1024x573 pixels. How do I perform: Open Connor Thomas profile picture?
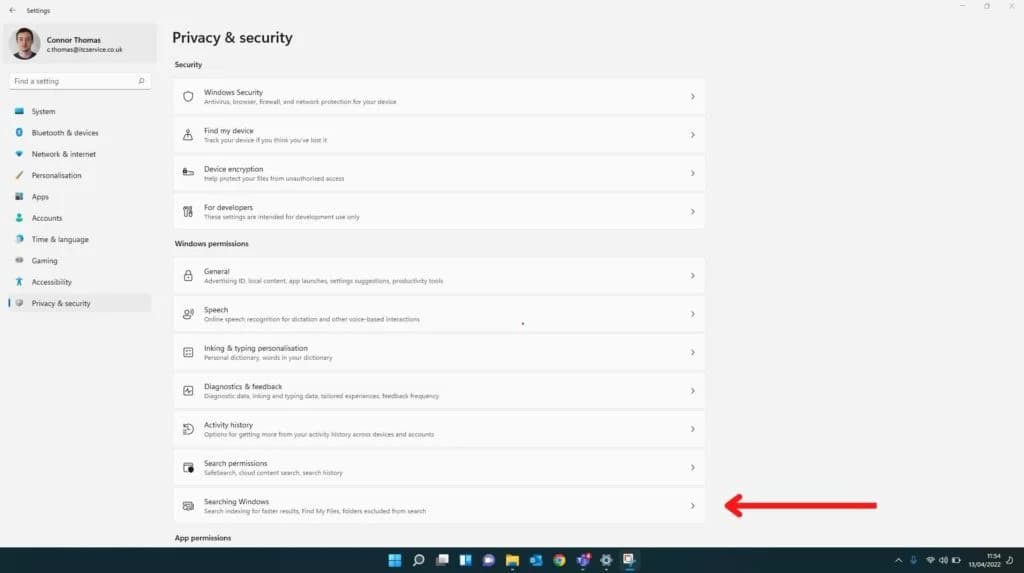click(x=25, y=44)
